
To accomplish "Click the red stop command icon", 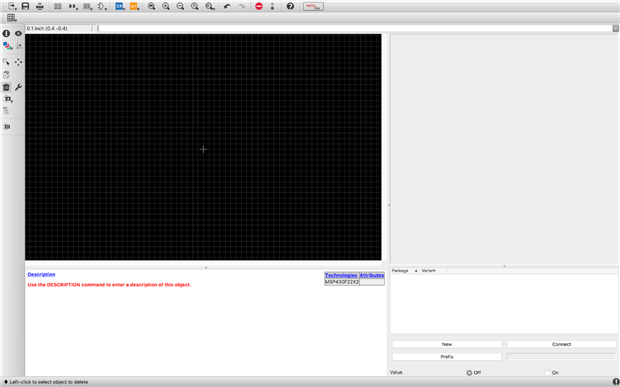I will click(x=259, y=6).
